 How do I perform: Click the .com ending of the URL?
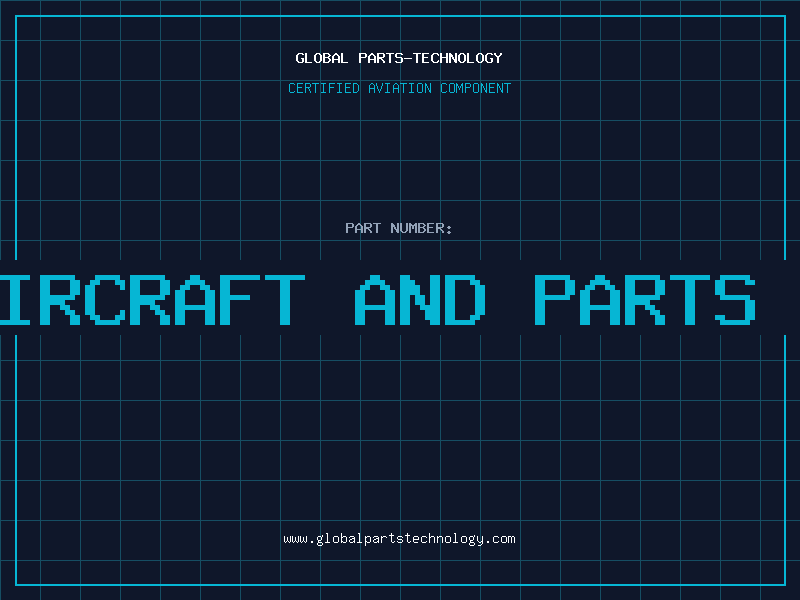499,539
